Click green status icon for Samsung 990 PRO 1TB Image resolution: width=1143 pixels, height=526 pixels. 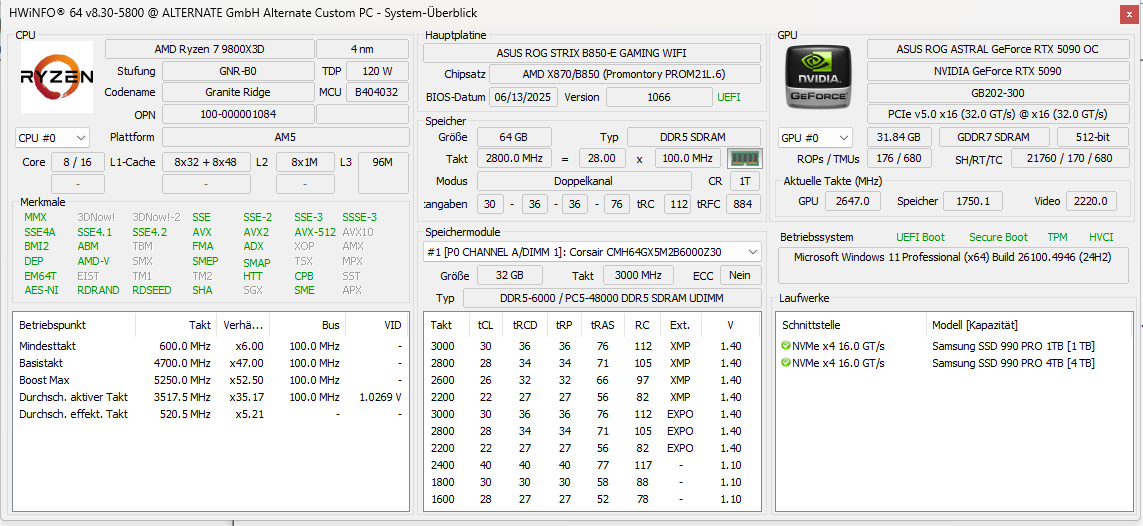786,346
